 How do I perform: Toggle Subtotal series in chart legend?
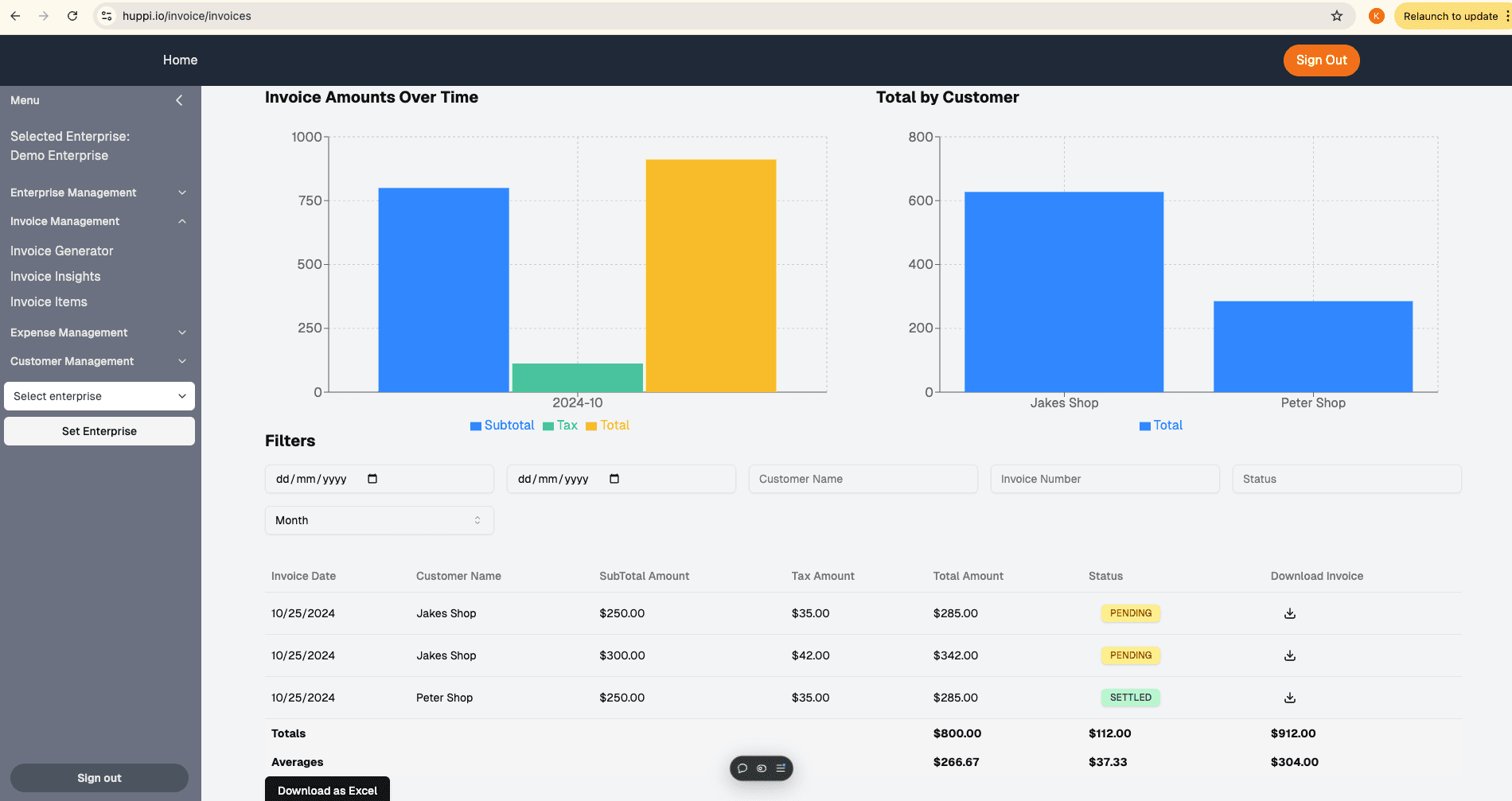[x=502, y=426]
